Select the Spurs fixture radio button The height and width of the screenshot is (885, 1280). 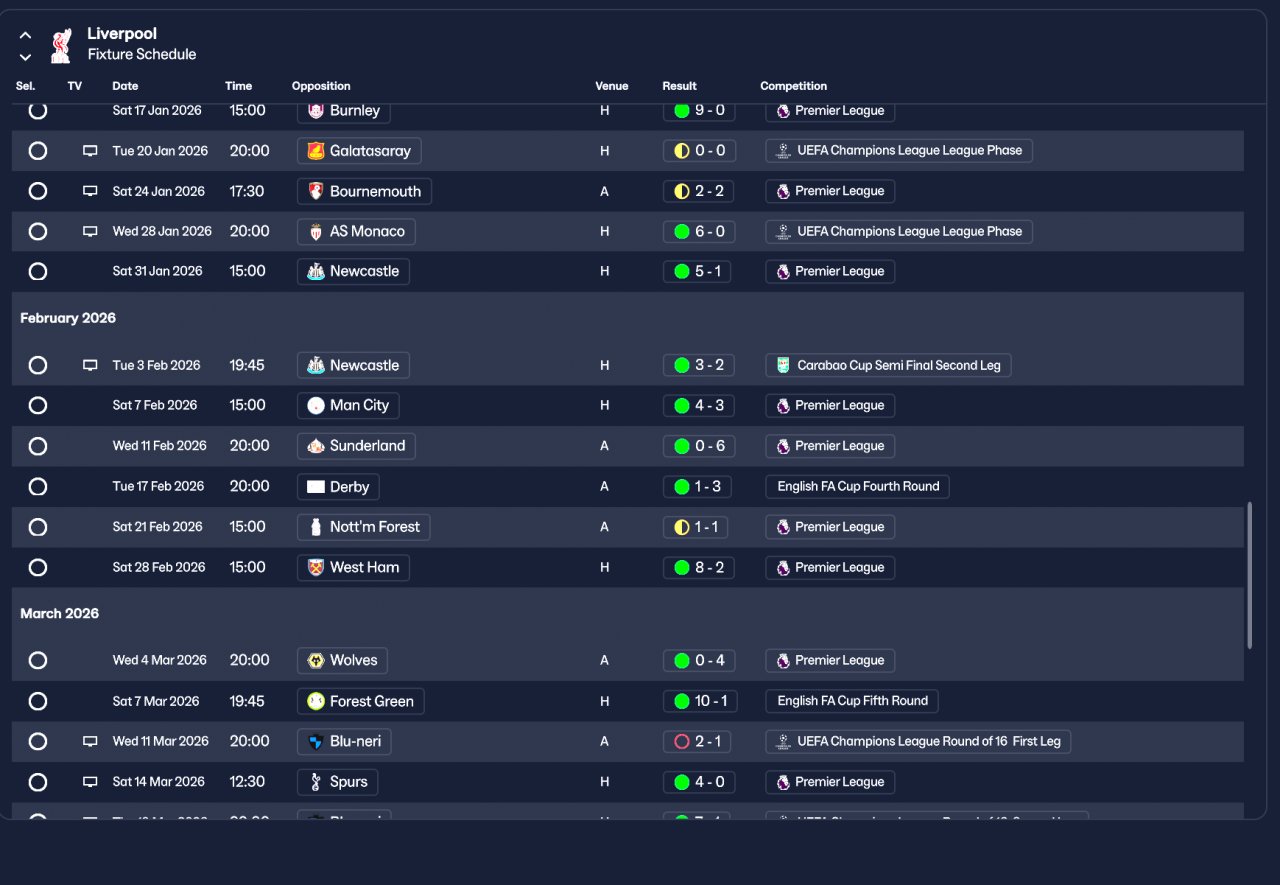coord(38,782)
